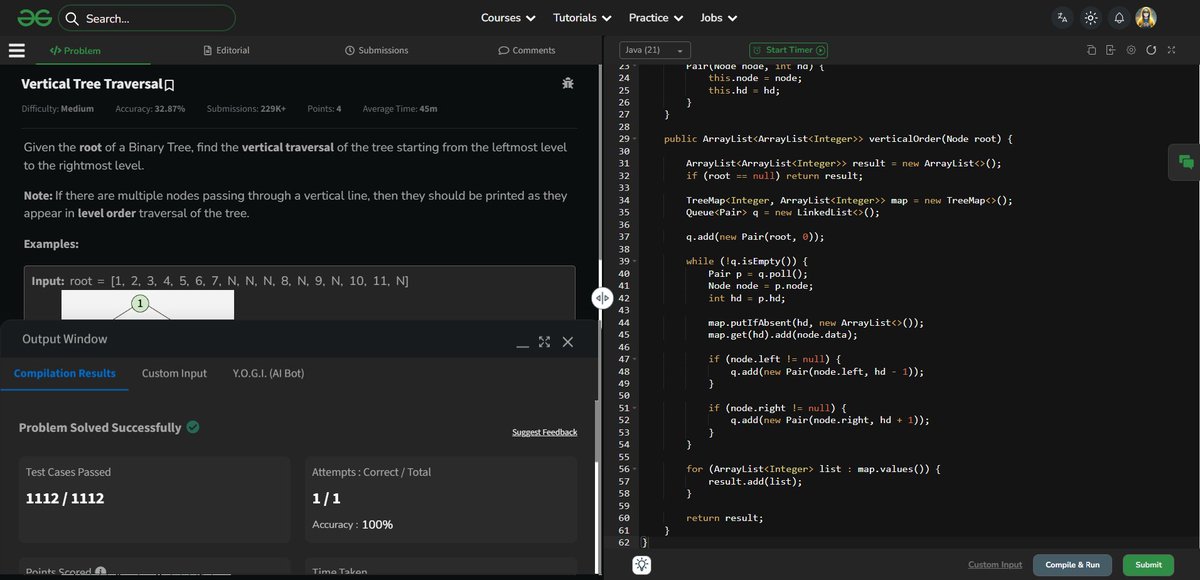Click the tree root node 1 diagram
1200x580 pixels.
[x=141, y=303]
